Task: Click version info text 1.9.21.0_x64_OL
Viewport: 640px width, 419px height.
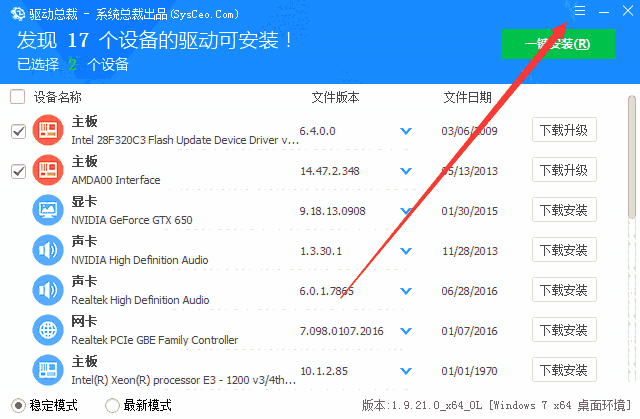Action: (437, 406)
